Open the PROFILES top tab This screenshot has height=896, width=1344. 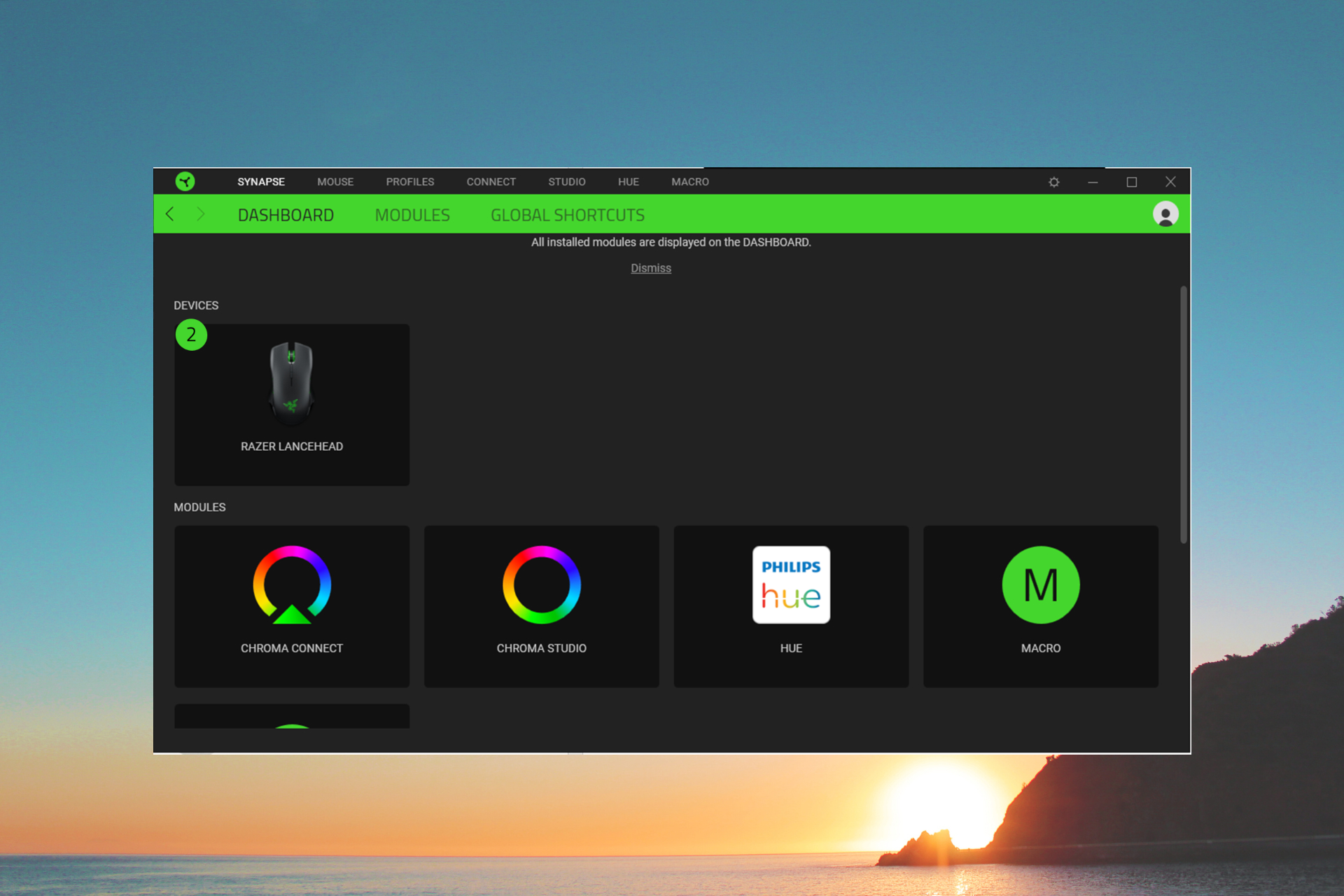pos(410,182)
